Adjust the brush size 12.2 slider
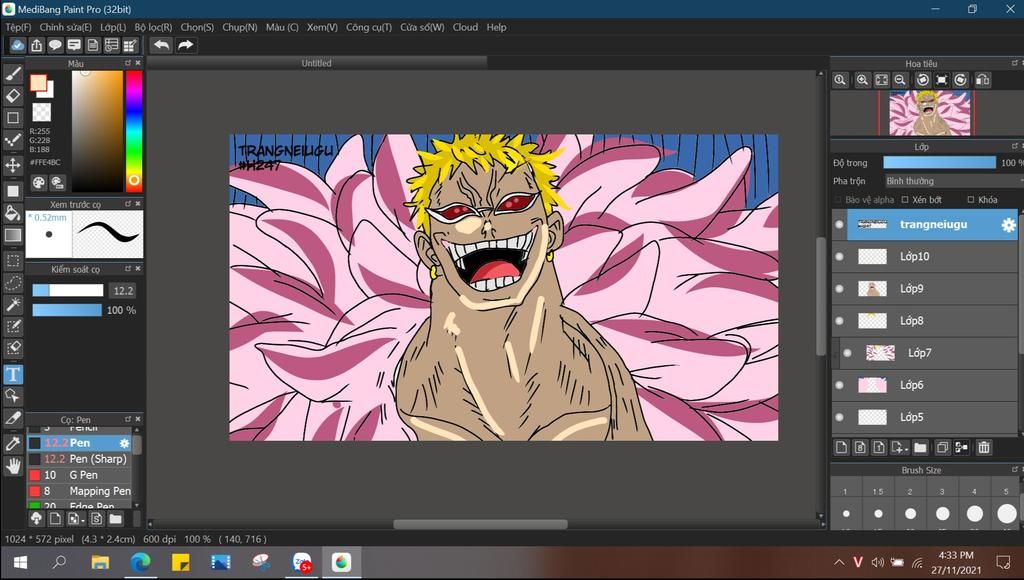This screenshot has width=1024, height=580. [68, 291]
